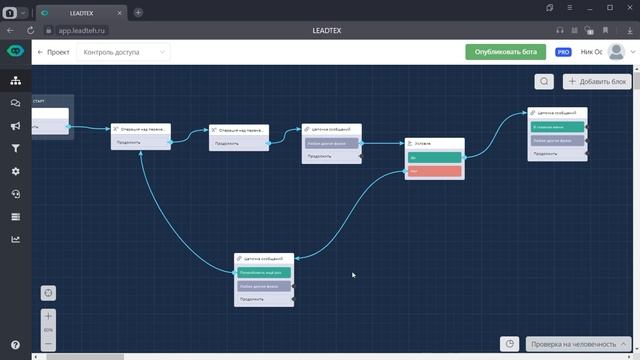Click grey phrase row in chain after Да
The height and width of the screenshot is (360, 640).
click(x=557, y=140)
